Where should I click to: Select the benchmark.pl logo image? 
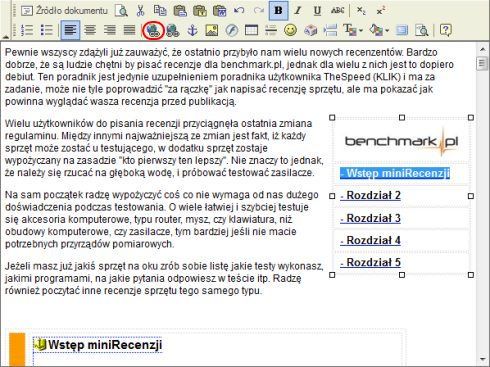click(402, 142)
